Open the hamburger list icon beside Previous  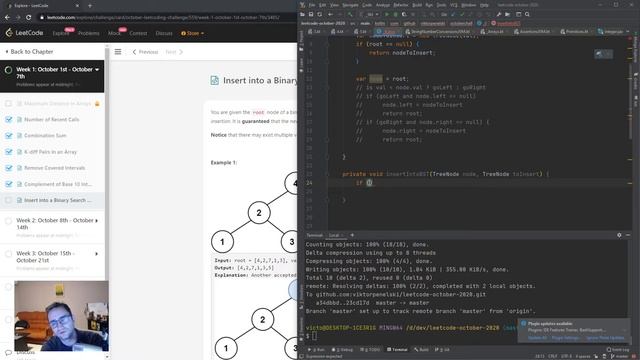(118, 52)
